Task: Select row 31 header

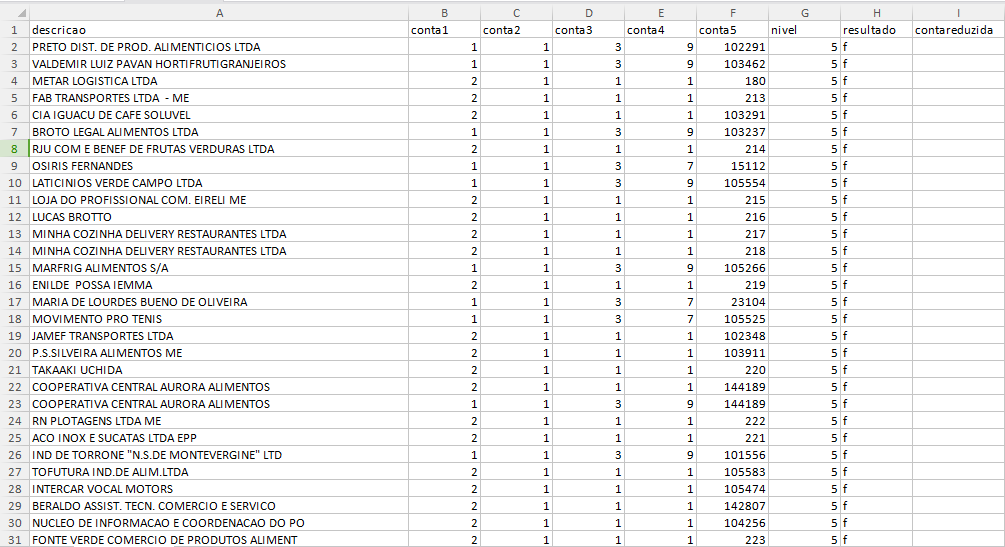Action: [14, 540]
